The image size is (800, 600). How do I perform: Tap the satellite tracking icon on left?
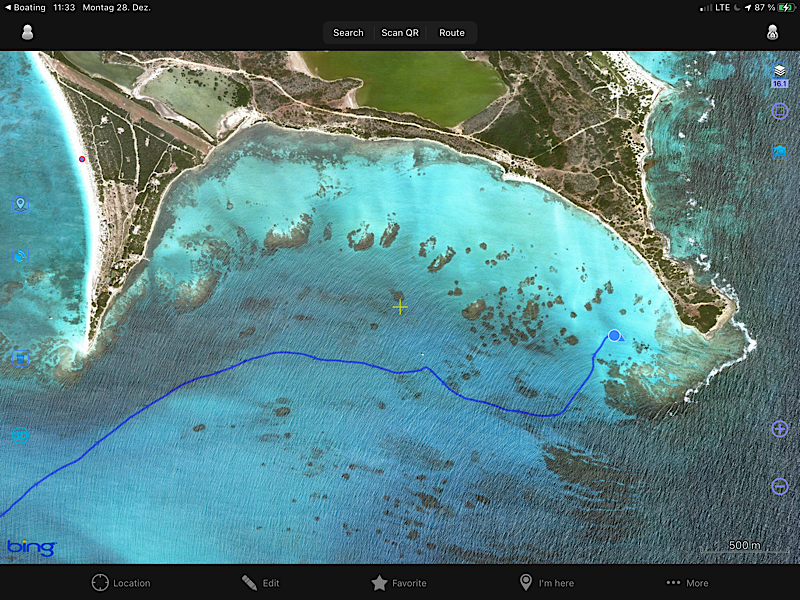tap(20, 256)
